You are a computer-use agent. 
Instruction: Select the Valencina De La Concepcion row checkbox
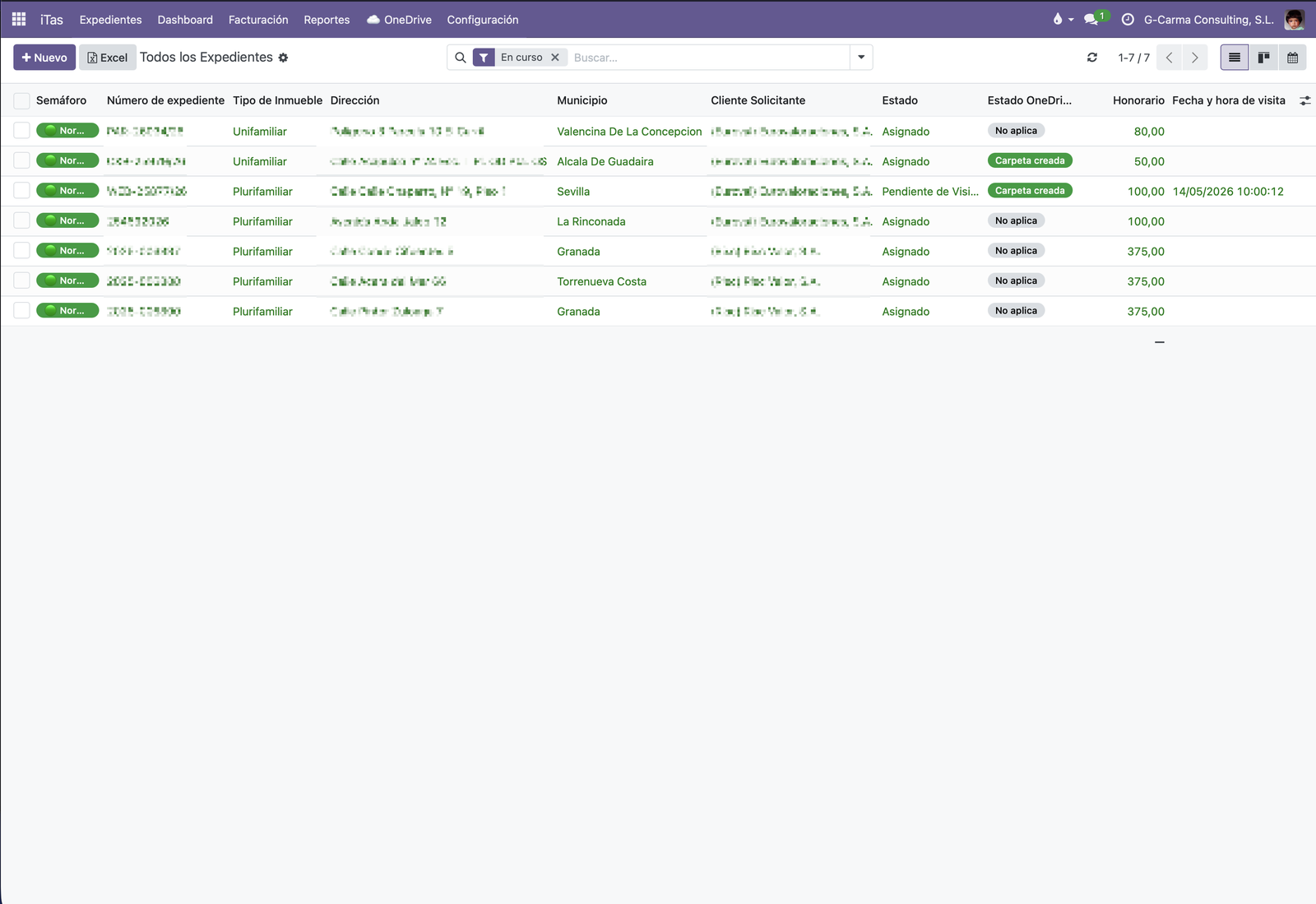point(22,131)
